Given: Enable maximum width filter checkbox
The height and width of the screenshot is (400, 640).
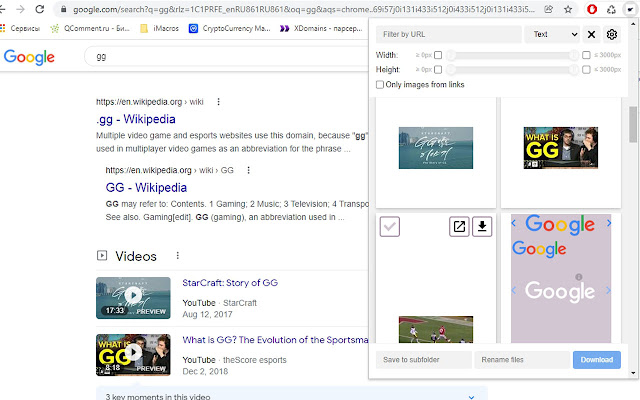Looking at the screenshot, I should (586, 55).
